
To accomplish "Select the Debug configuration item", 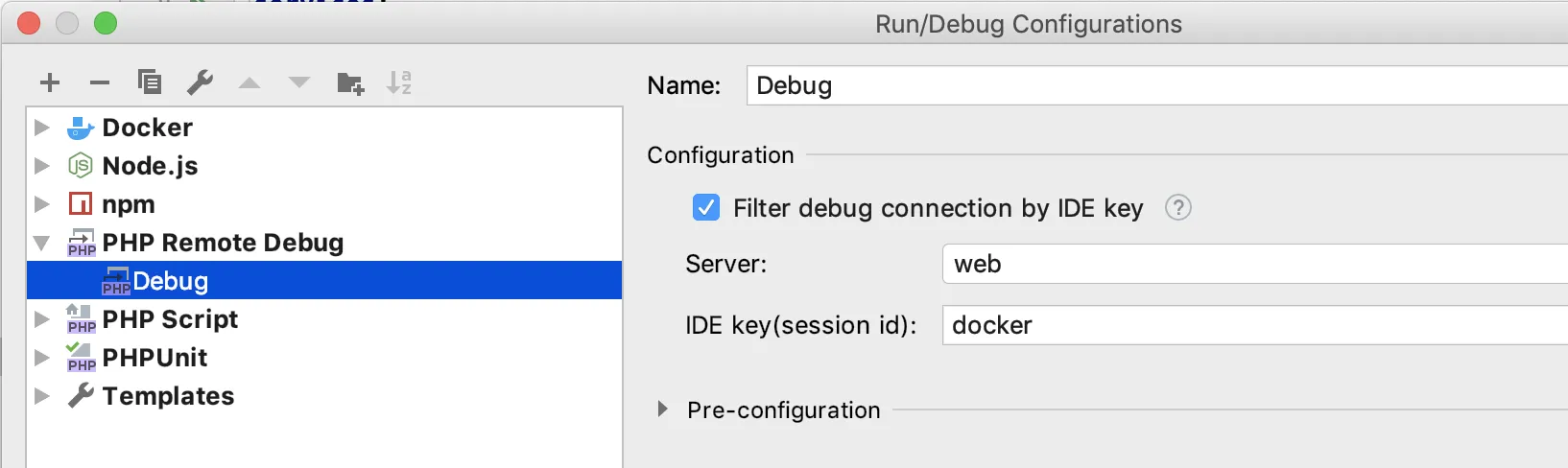I will pos(170,281).
